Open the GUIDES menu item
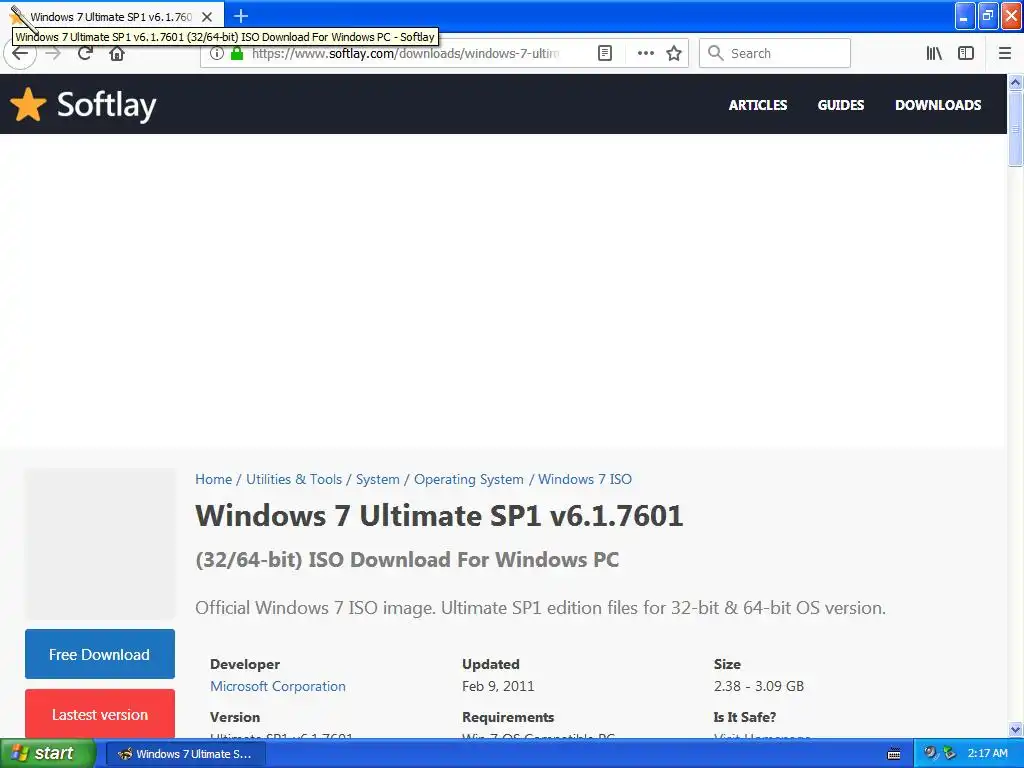 (840, 105)
